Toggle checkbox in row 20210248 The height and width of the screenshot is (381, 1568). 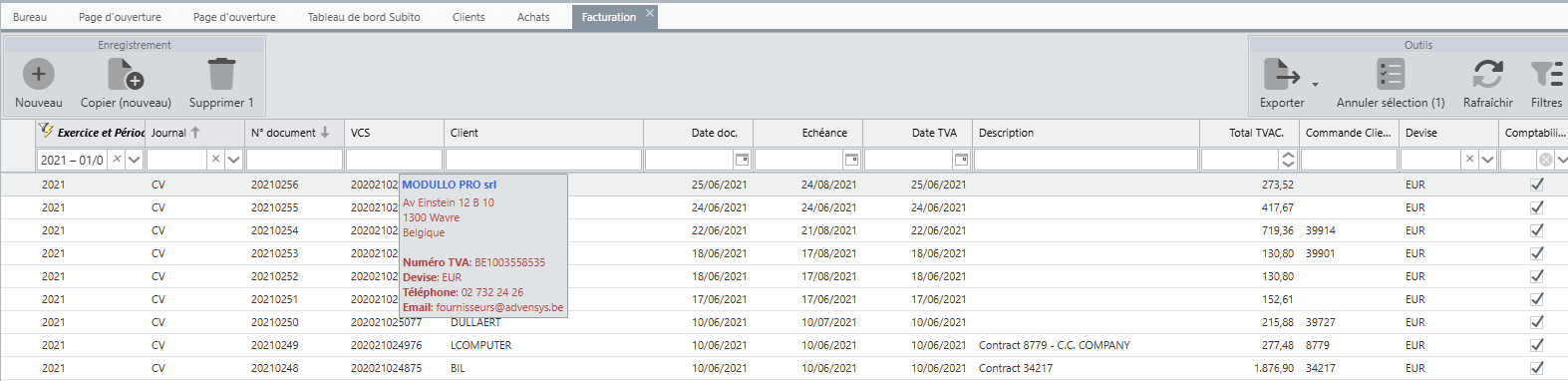click(1537, 368)
